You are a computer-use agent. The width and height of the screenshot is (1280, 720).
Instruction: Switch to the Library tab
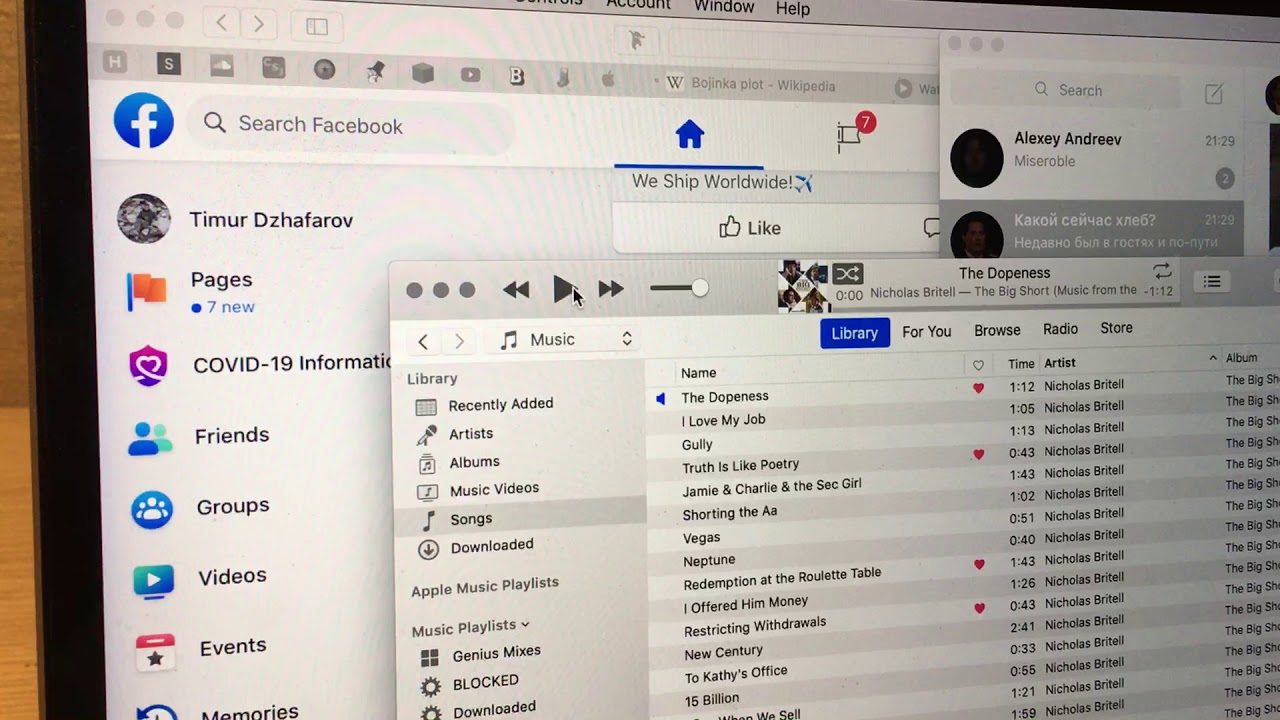854,333
